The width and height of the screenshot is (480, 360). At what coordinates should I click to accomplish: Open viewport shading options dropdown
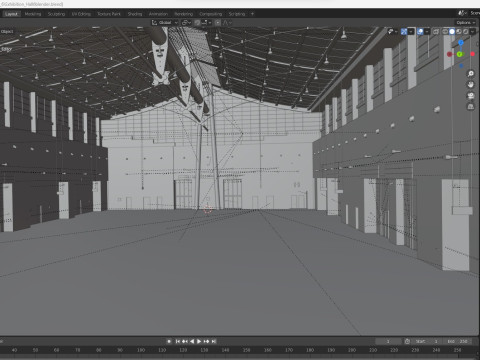472,32
